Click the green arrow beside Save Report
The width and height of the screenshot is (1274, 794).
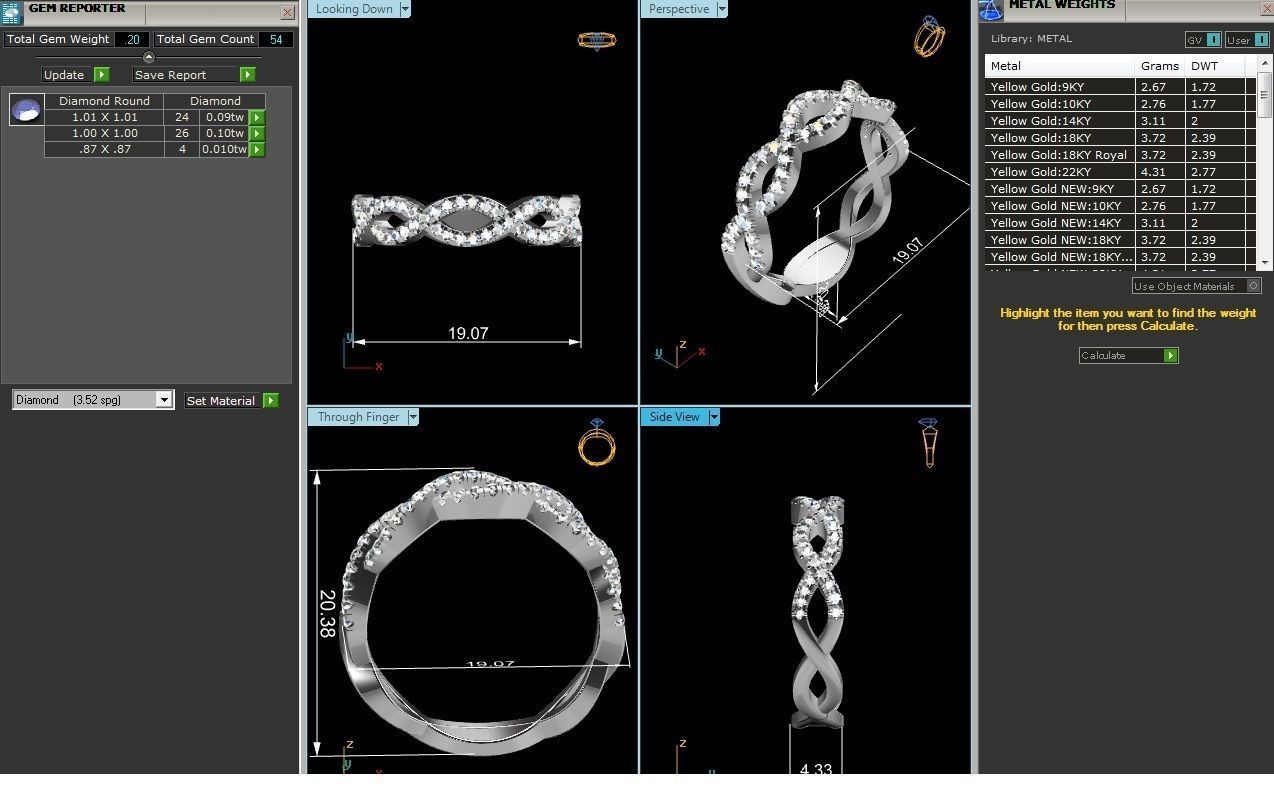[x=247, y=75]
